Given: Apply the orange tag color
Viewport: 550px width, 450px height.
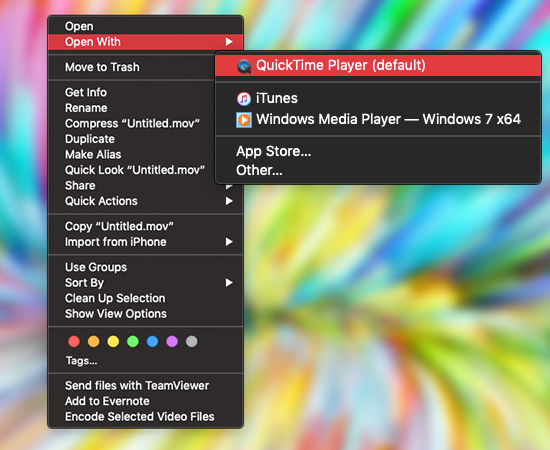Looking at the screenshot, I should coord(94,341).
